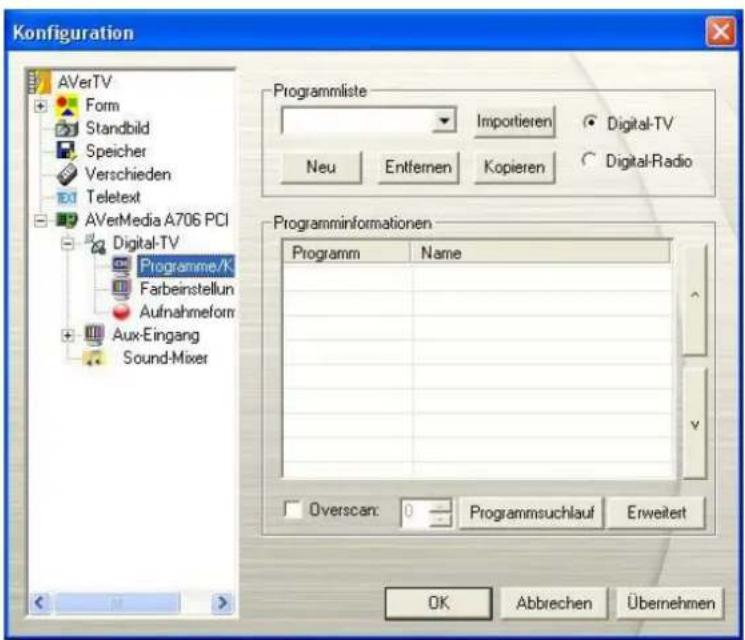
Task: Select Farbeinstellun tree item
Action: 187,288
